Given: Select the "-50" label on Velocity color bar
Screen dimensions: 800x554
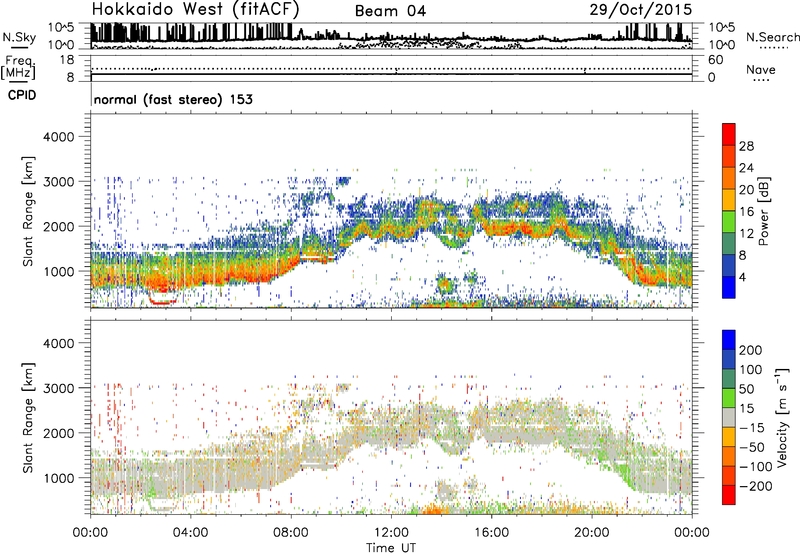Looking at the screenshot, I should [752, 447].
